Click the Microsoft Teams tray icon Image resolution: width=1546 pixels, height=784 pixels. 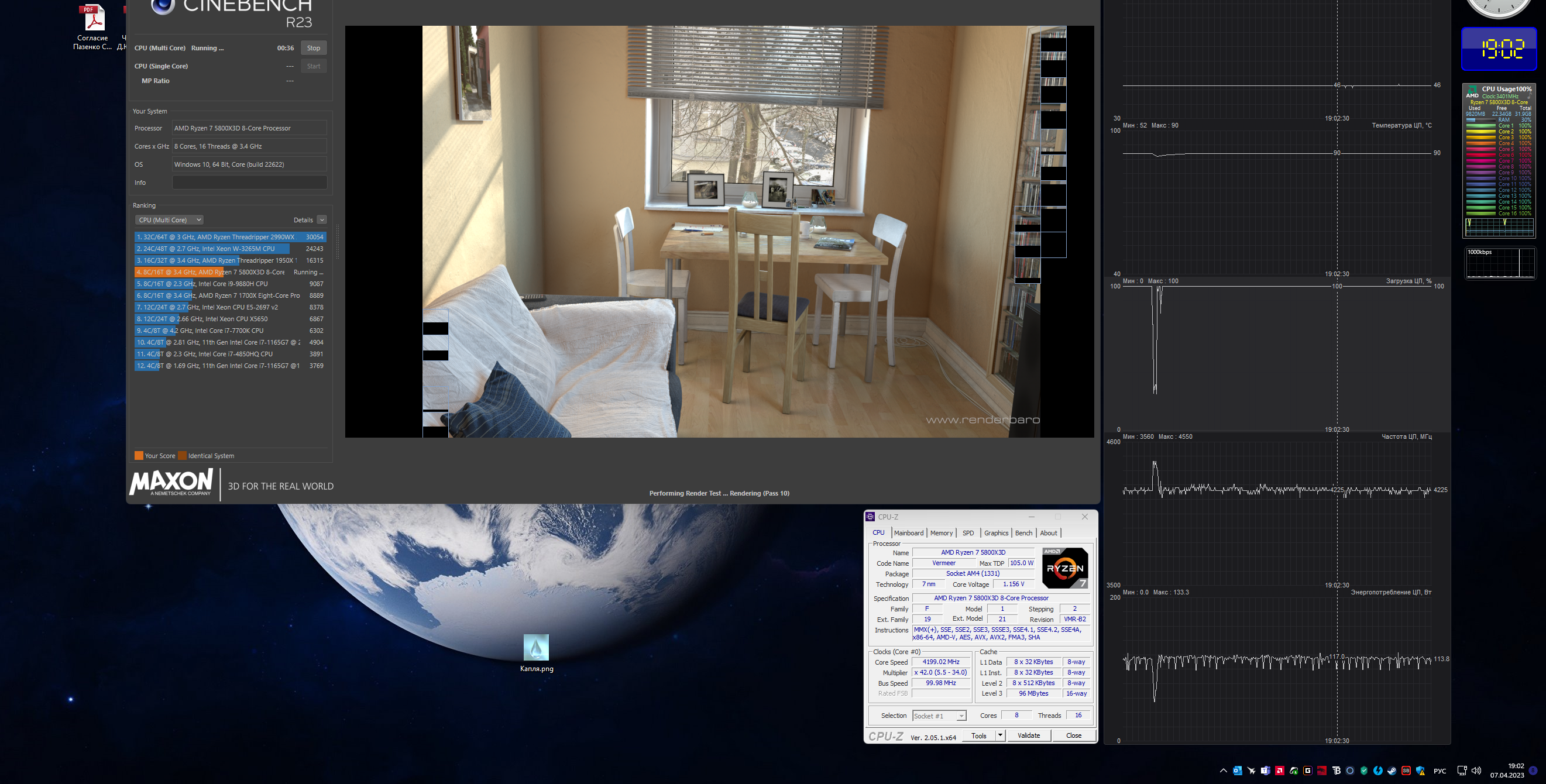point(1266,771)
